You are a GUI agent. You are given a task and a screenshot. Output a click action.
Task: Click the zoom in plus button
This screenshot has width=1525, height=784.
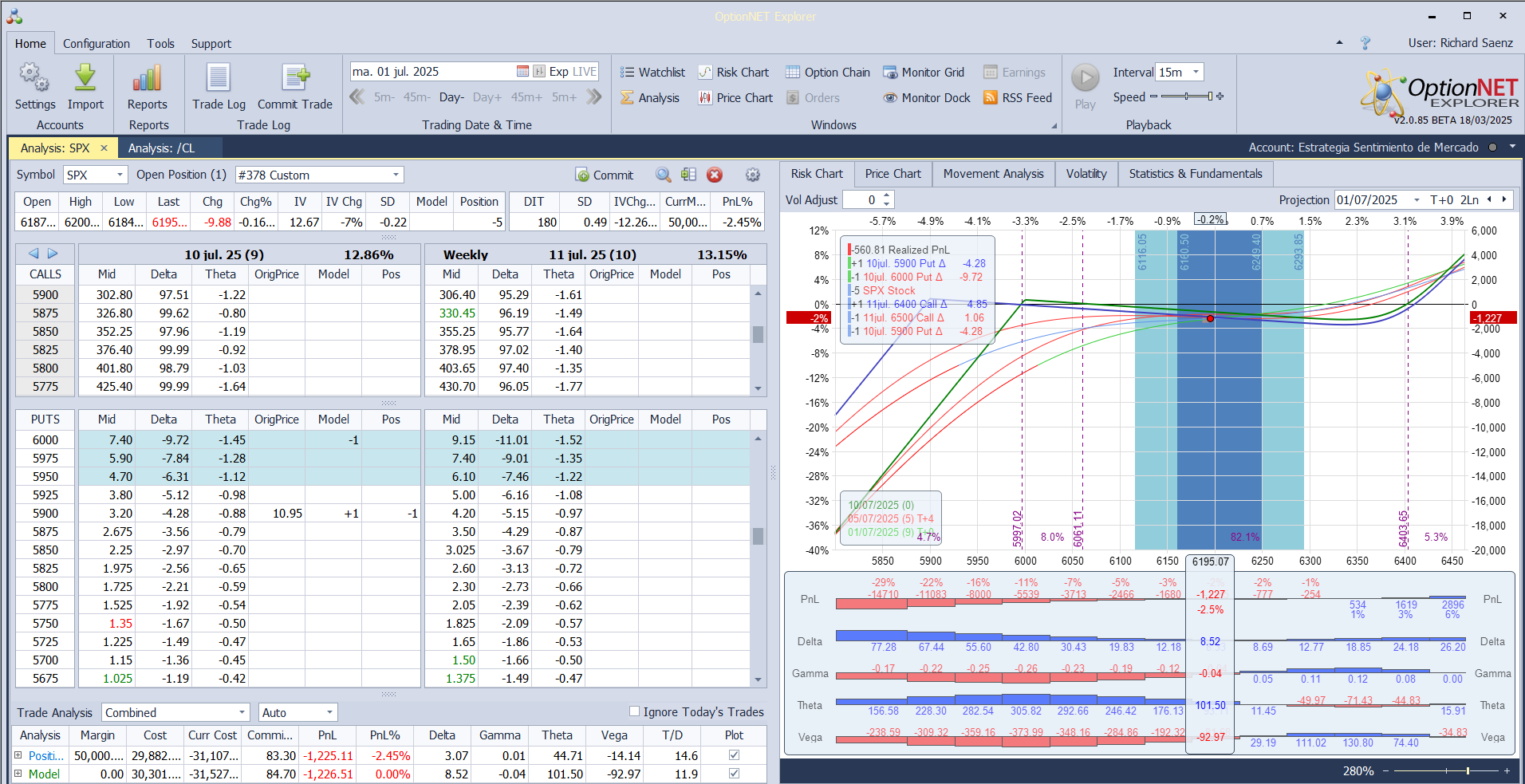tap(1507, 771)
